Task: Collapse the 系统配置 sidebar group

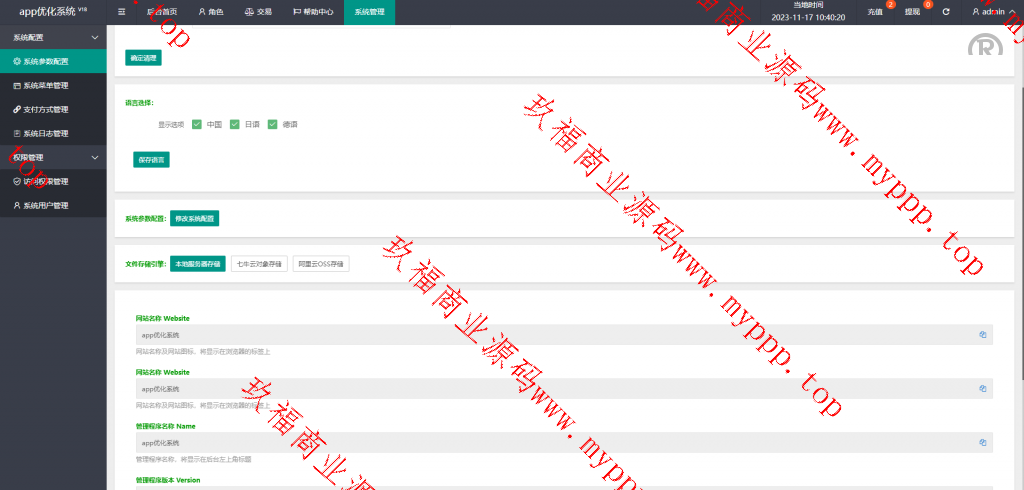Action: (x=94, y=37)
